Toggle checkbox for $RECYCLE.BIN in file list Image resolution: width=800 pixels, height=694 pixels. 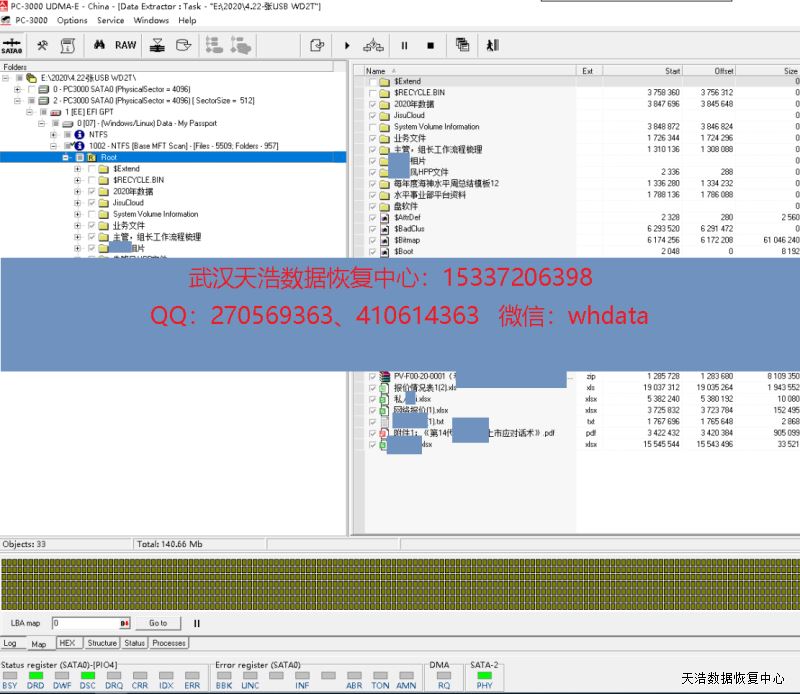coord(373,93)
